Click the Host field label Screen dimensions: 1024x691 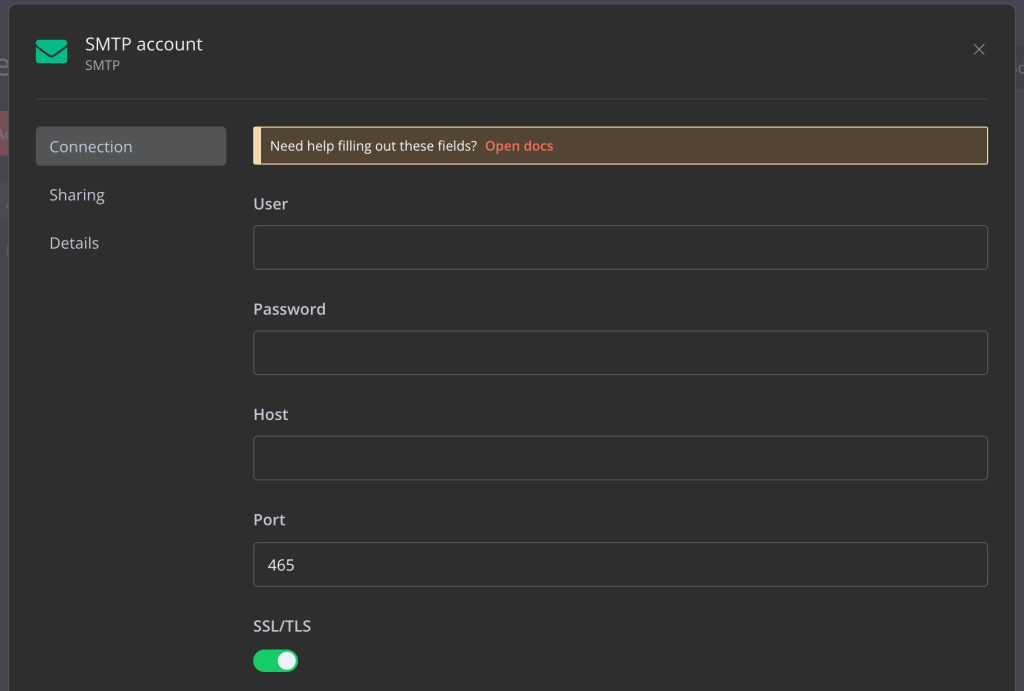pyautogui.click(x=270, y=414)
